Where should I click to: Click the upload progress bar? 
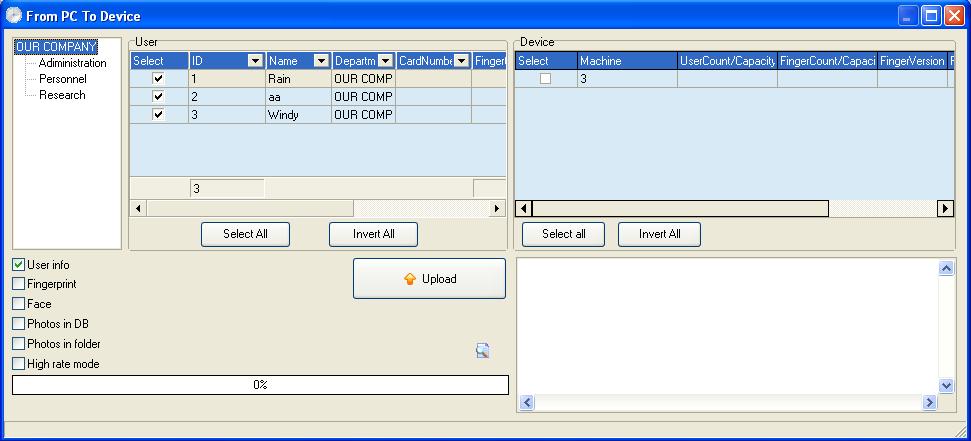pyautogui.click(x=260, y=385)
